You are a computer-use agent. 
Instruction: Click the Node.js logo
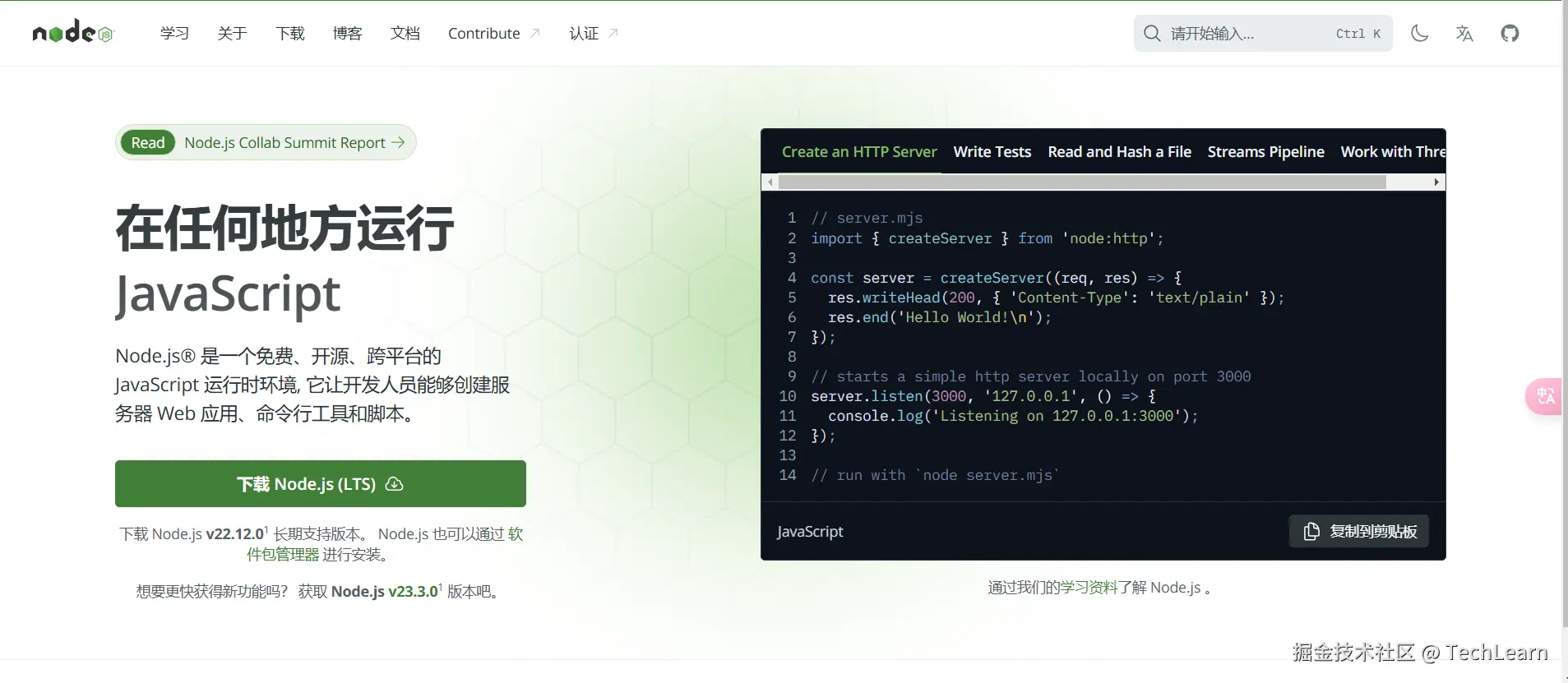[x=73, y=32]
